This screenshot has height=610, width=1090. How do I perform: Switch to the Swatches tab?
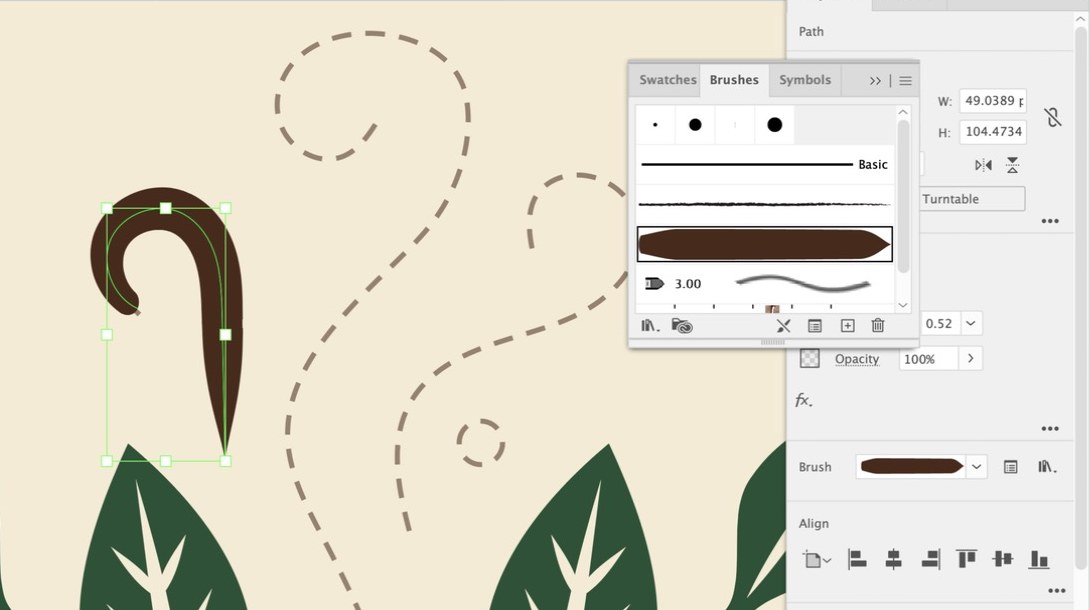coord(667,80)
